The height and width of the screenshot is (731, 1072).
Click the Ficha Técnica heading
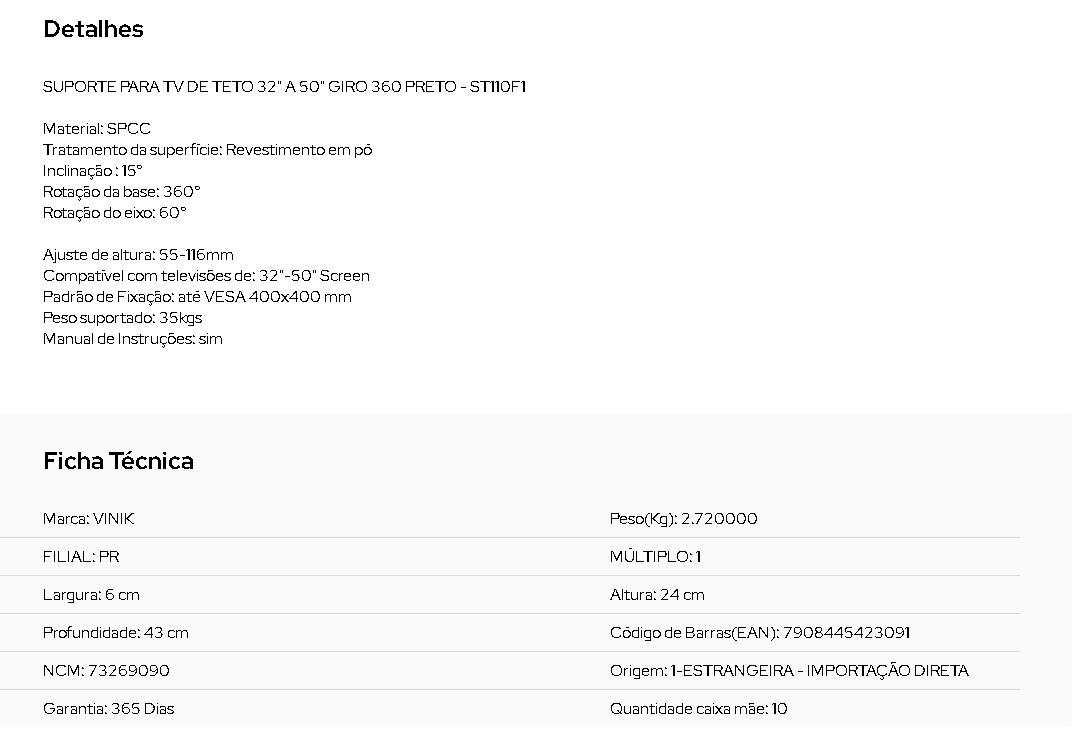point(118,461)
